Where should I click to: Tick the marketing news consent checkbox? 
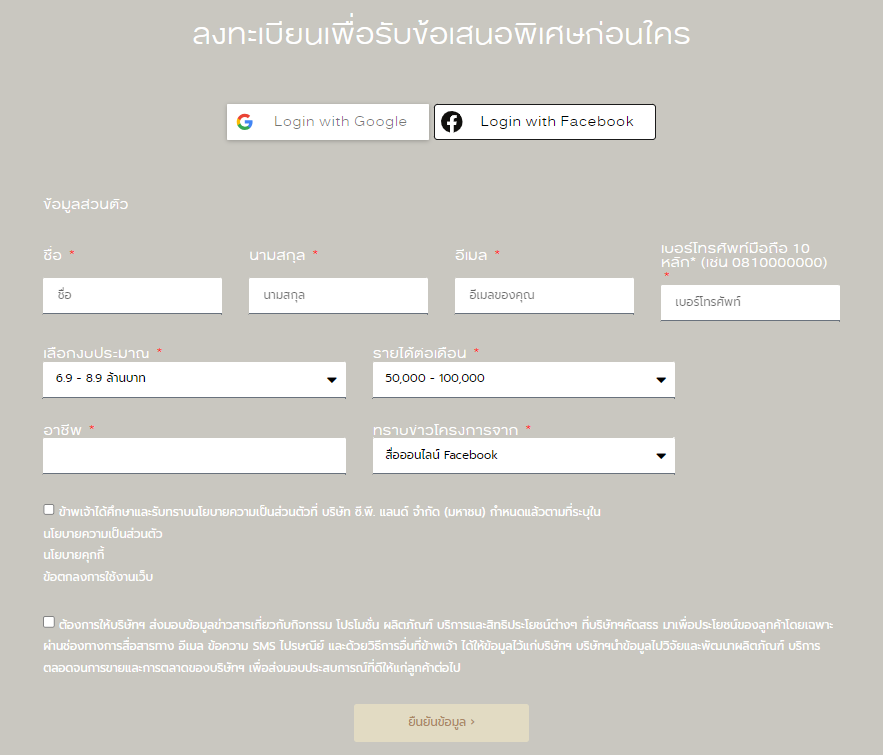point(49,622)
